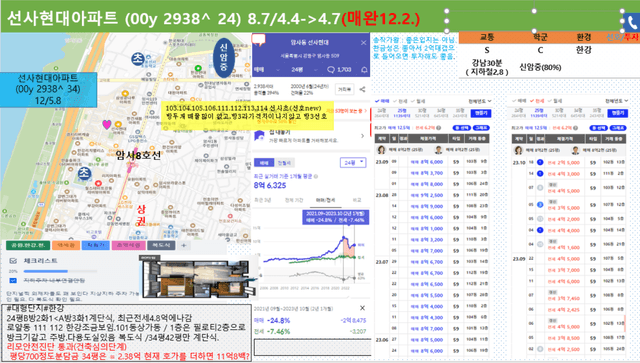Image resolution: width=640 pixels, height=363 pixels.
Task: Open the 24평 combo box above the chart
Action: (353, 163)
